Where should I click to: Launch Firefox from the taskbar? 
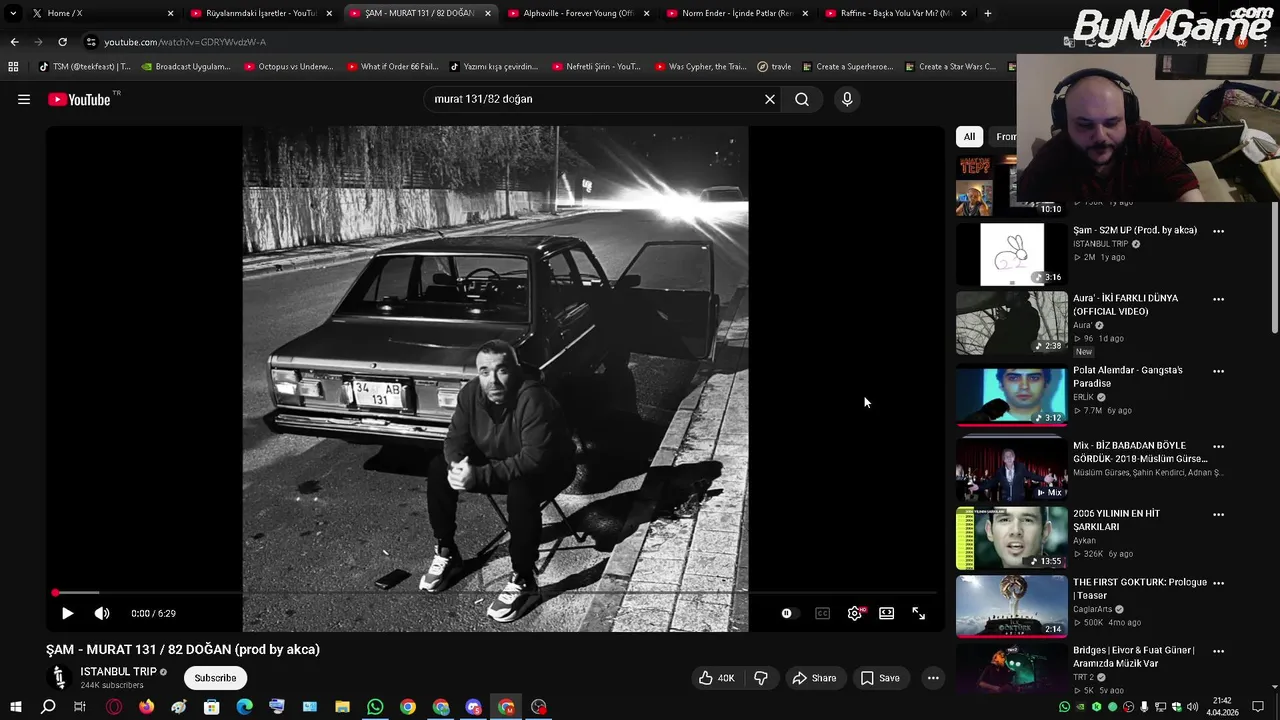point(146,707)
